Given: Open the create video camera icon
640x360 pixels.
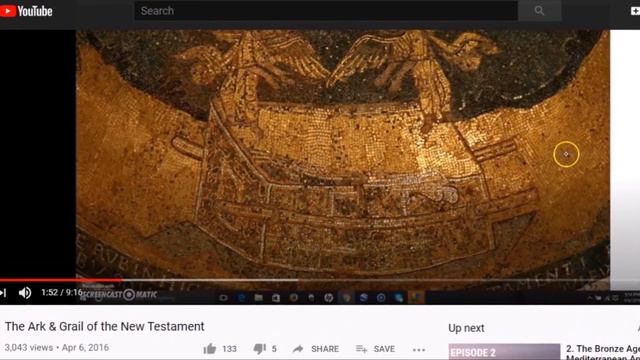Looking at the screenshot, I should click(x=635, y=11).
